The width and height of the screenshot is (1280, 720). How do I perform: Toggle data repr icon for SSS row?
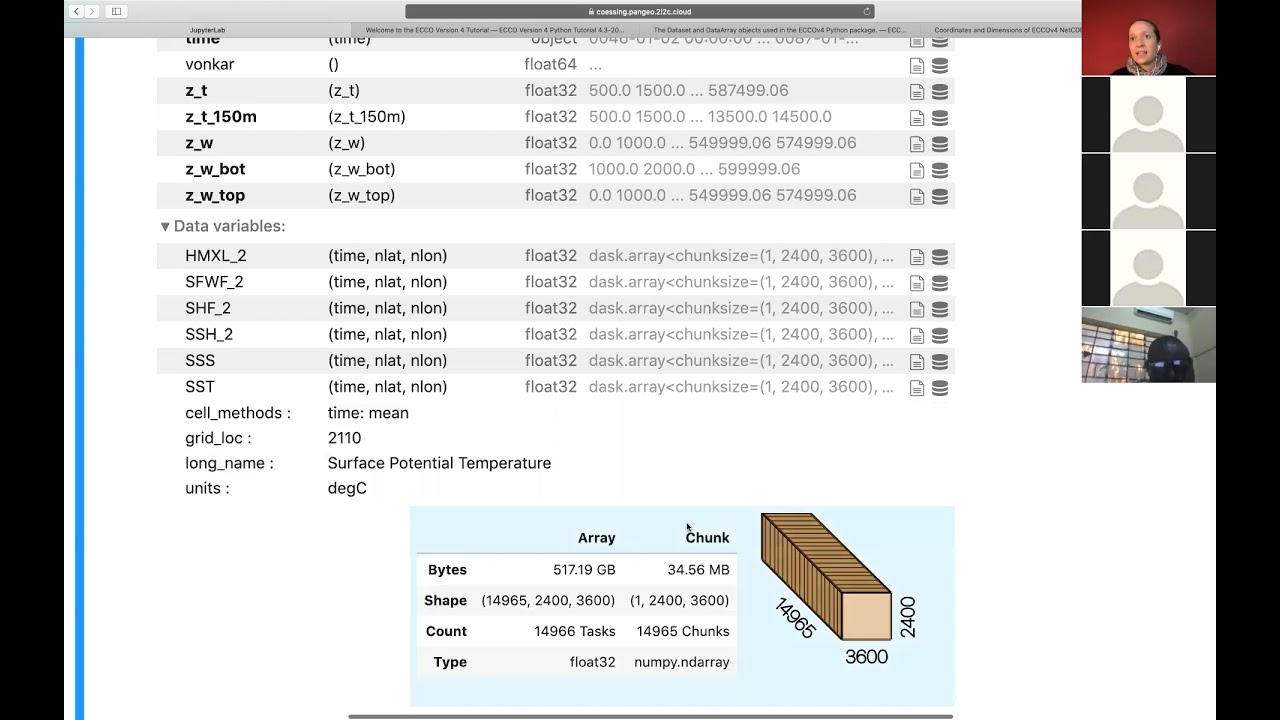940,361
